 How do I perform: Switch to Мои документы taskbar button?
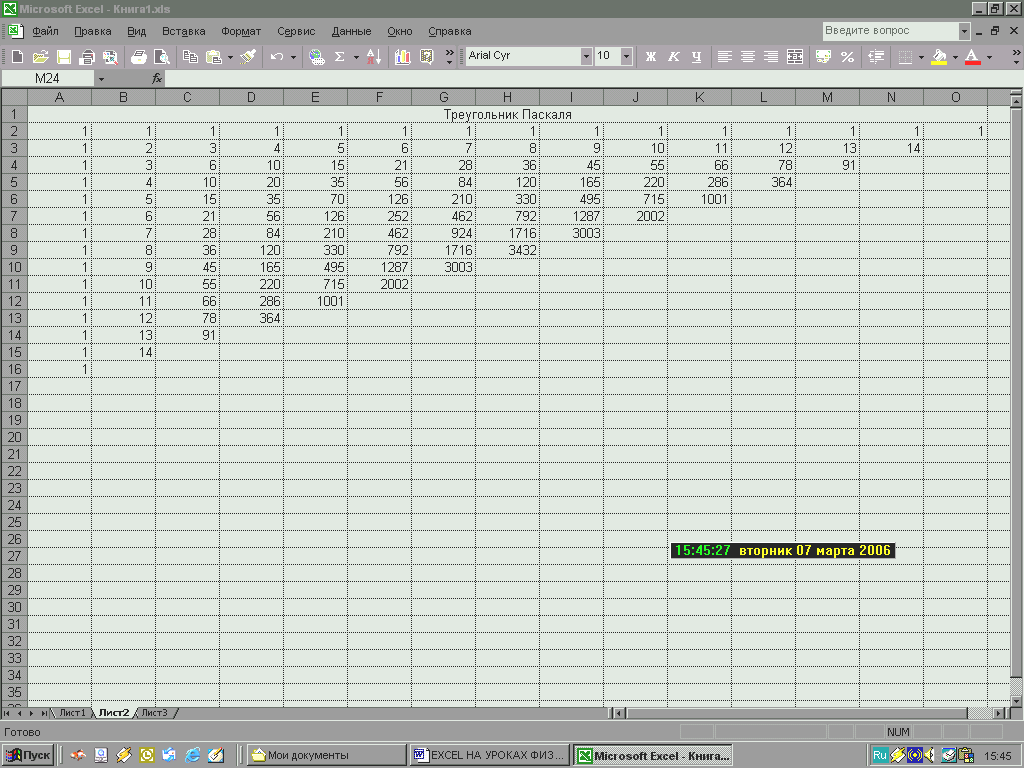coord(327,755)
